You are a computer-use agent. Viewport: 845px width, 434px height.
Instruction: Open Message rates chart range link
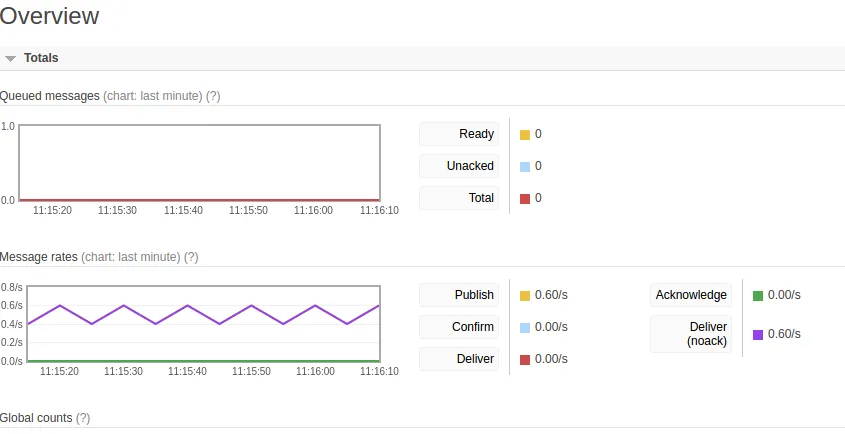tap(130, 257)
